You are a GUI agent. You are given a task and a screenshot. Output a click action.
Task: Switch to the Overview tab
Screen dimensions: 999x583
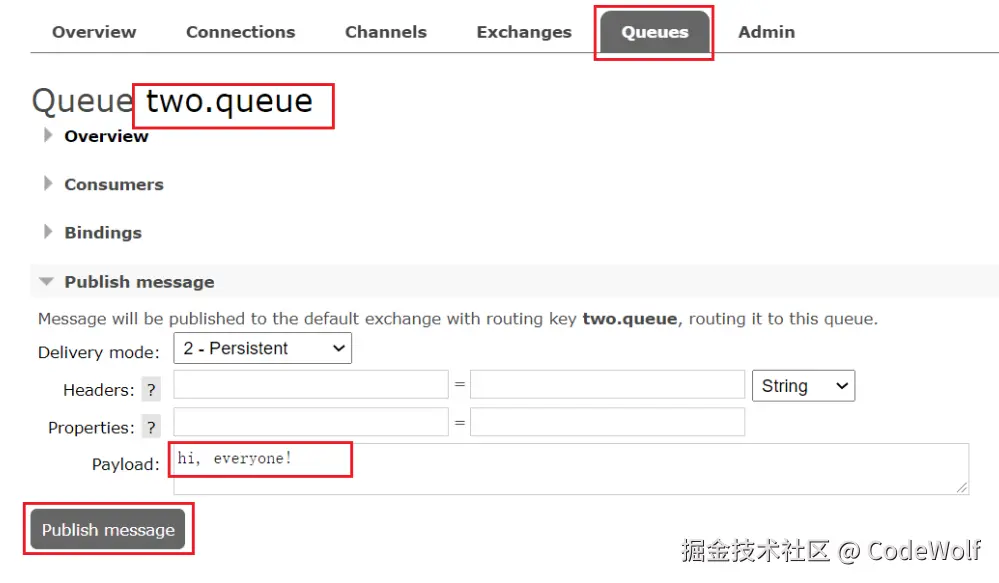coord(94,32)
